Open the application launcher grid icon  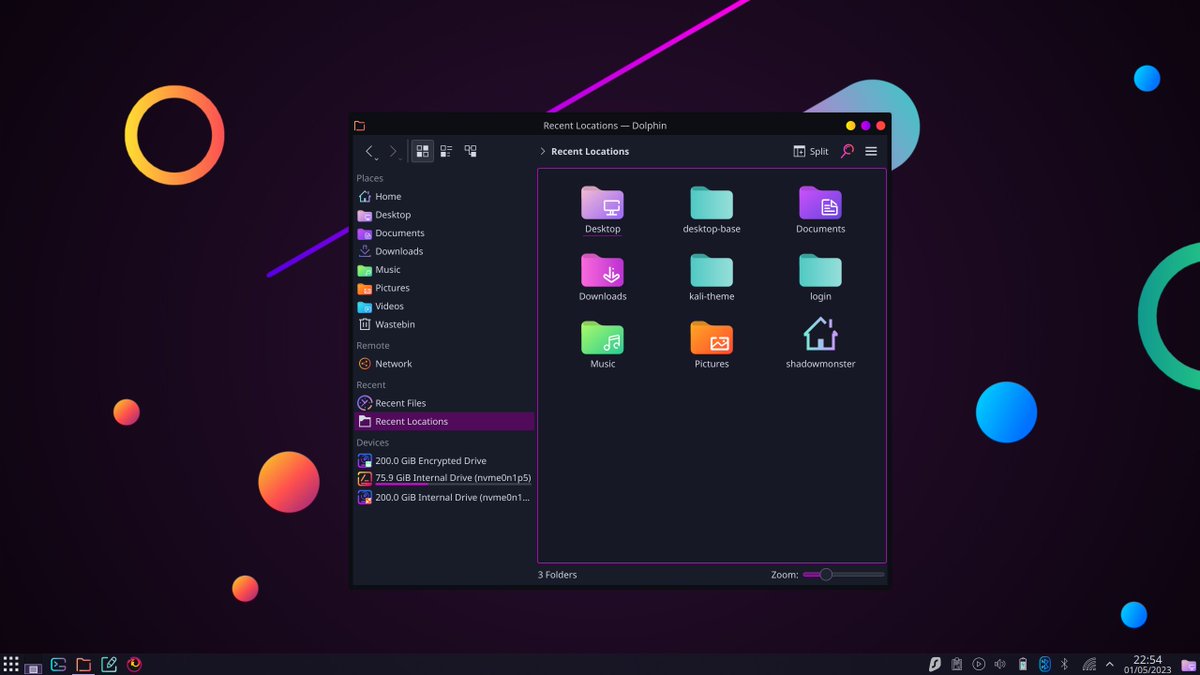pyautogui.click(x=11, y=664)
